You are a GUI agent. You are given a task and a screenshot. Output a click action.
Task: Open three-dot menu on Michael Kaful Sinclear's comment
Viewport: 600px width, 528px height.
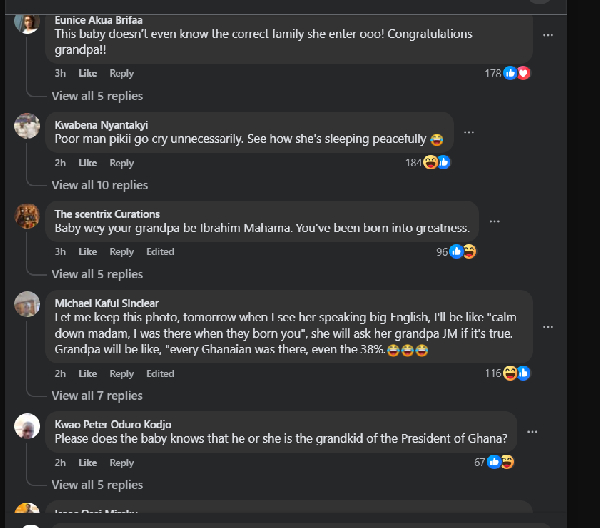pyautogui.click(x=548, y=324)
